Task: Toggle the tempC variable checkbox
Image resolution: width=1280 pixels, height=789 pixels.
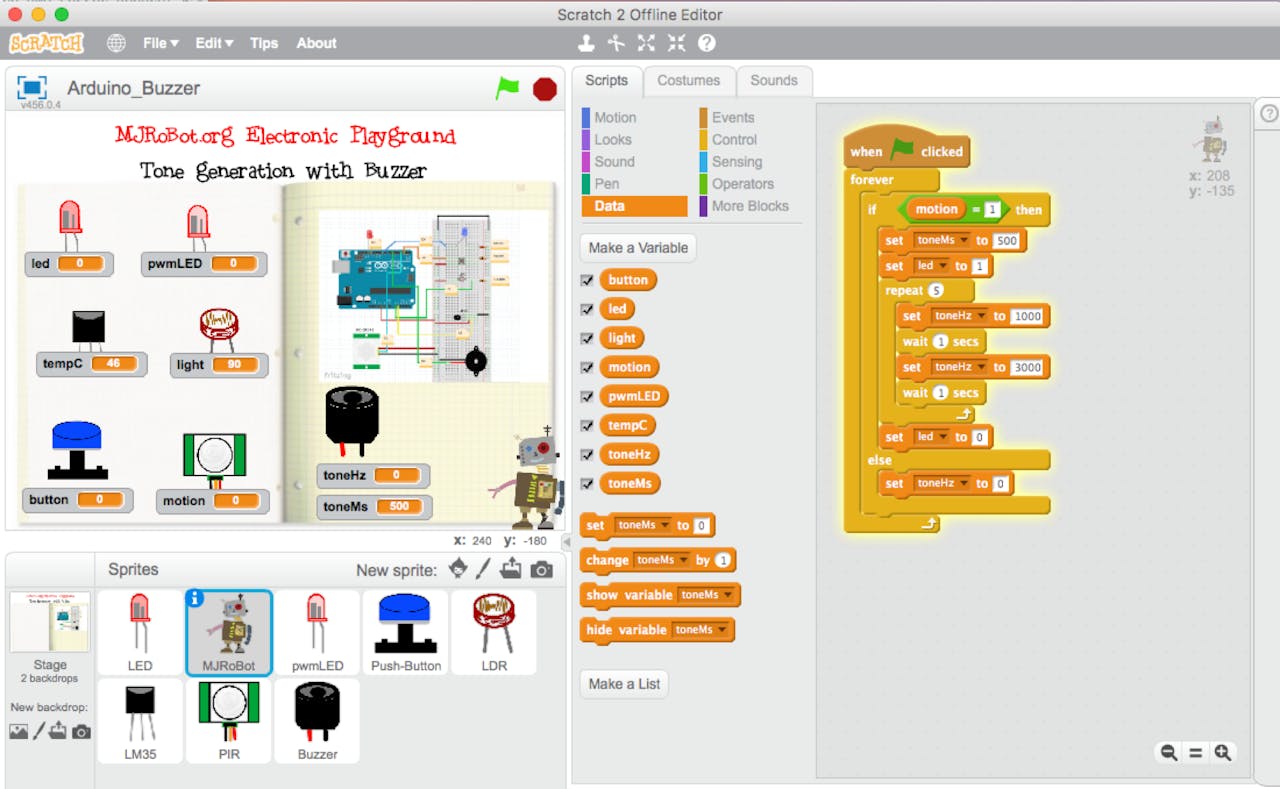Action: [587, 425]
